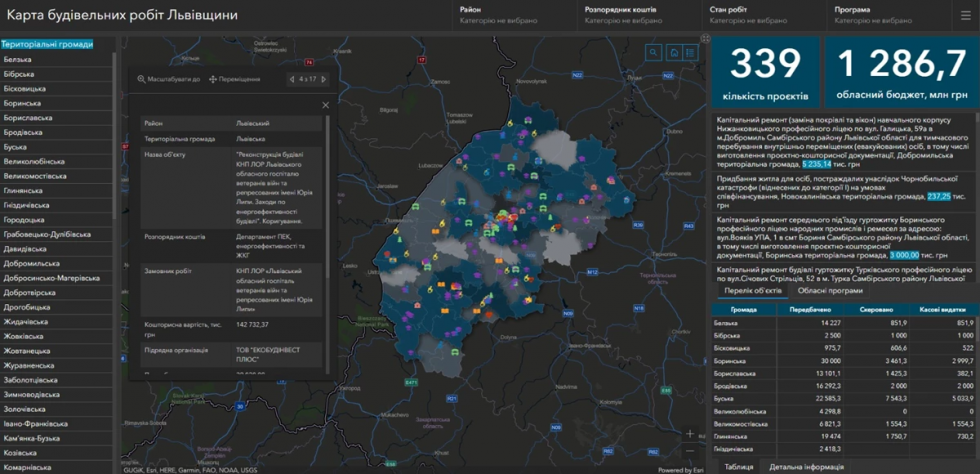Click the Переміщення popup action
This screenshot has height=474, width=980.
click(235, 79)
